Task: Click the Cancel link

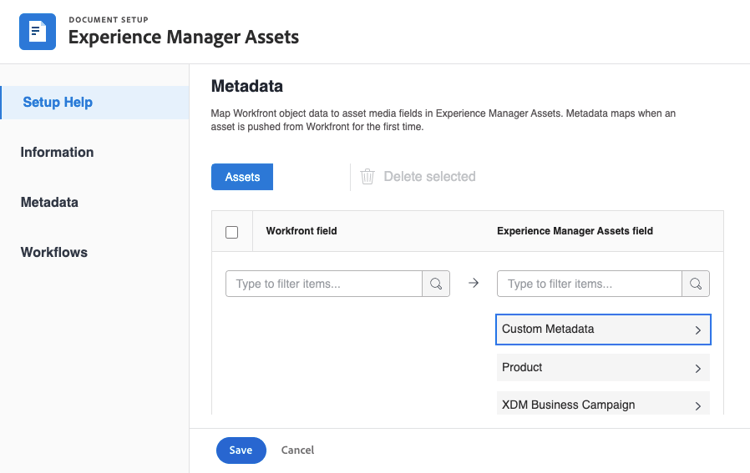Action: [298, 450]
